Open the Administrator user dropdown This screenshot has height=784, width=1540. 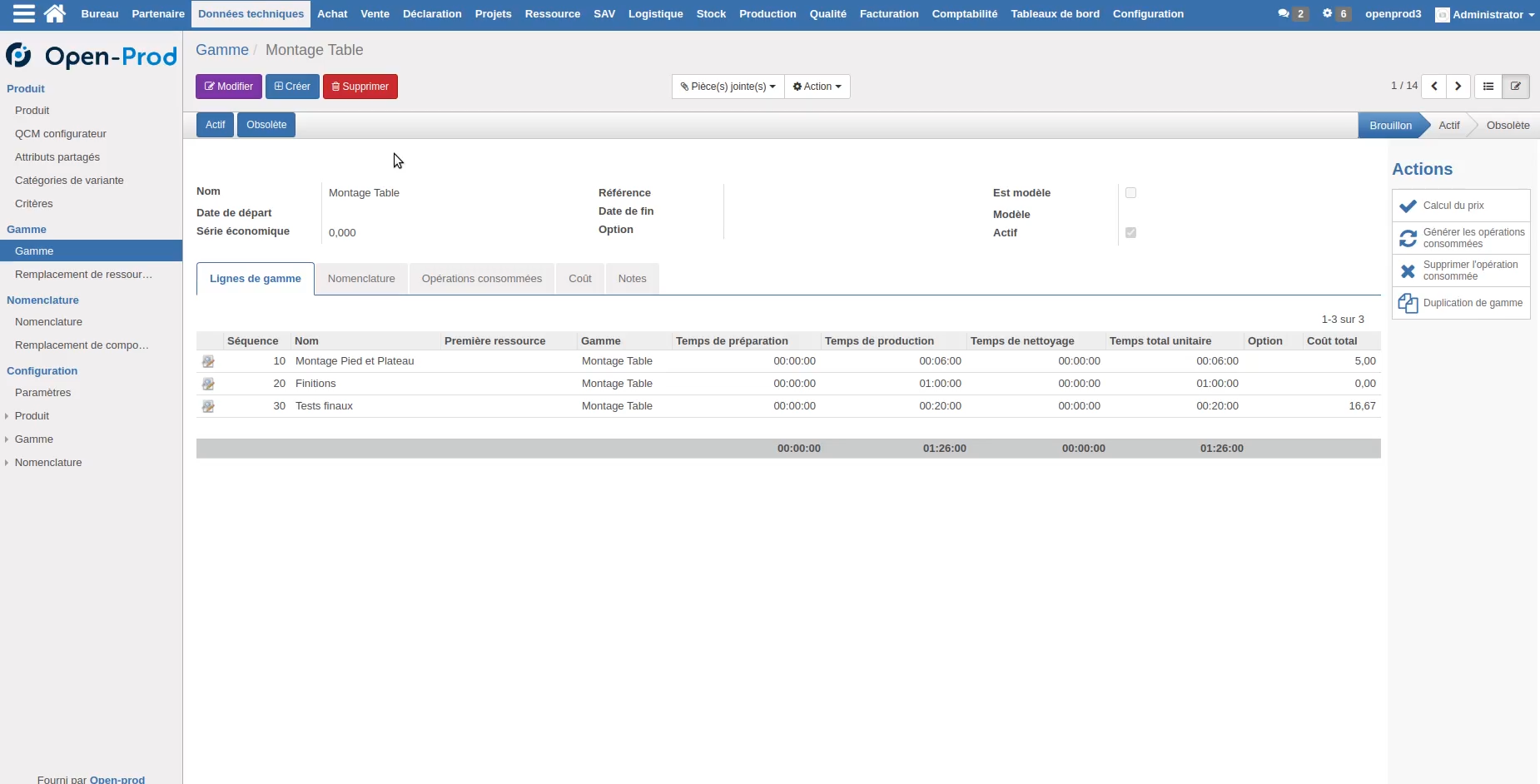[1485, 14]
